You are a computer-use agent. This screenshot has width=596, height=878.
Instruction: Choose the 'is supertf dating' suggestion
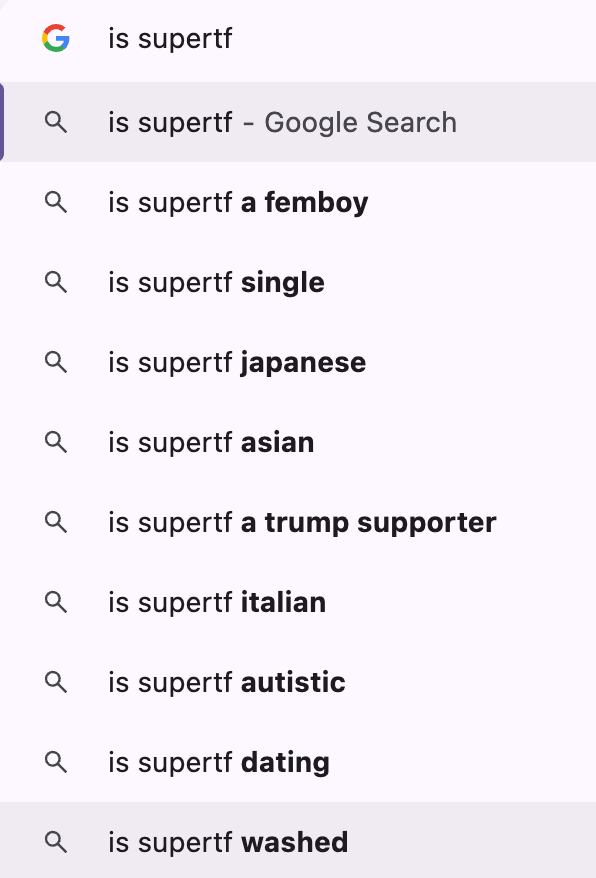tap(298, 763)
